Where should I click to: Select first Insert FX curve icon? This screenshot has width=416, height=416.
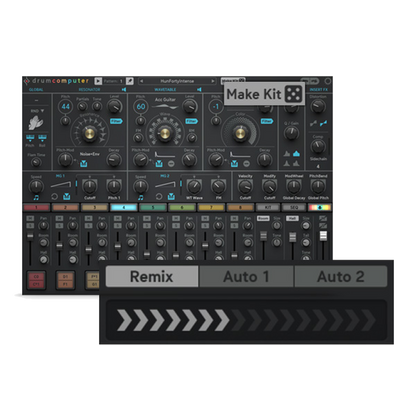click(x=313, y=124)
